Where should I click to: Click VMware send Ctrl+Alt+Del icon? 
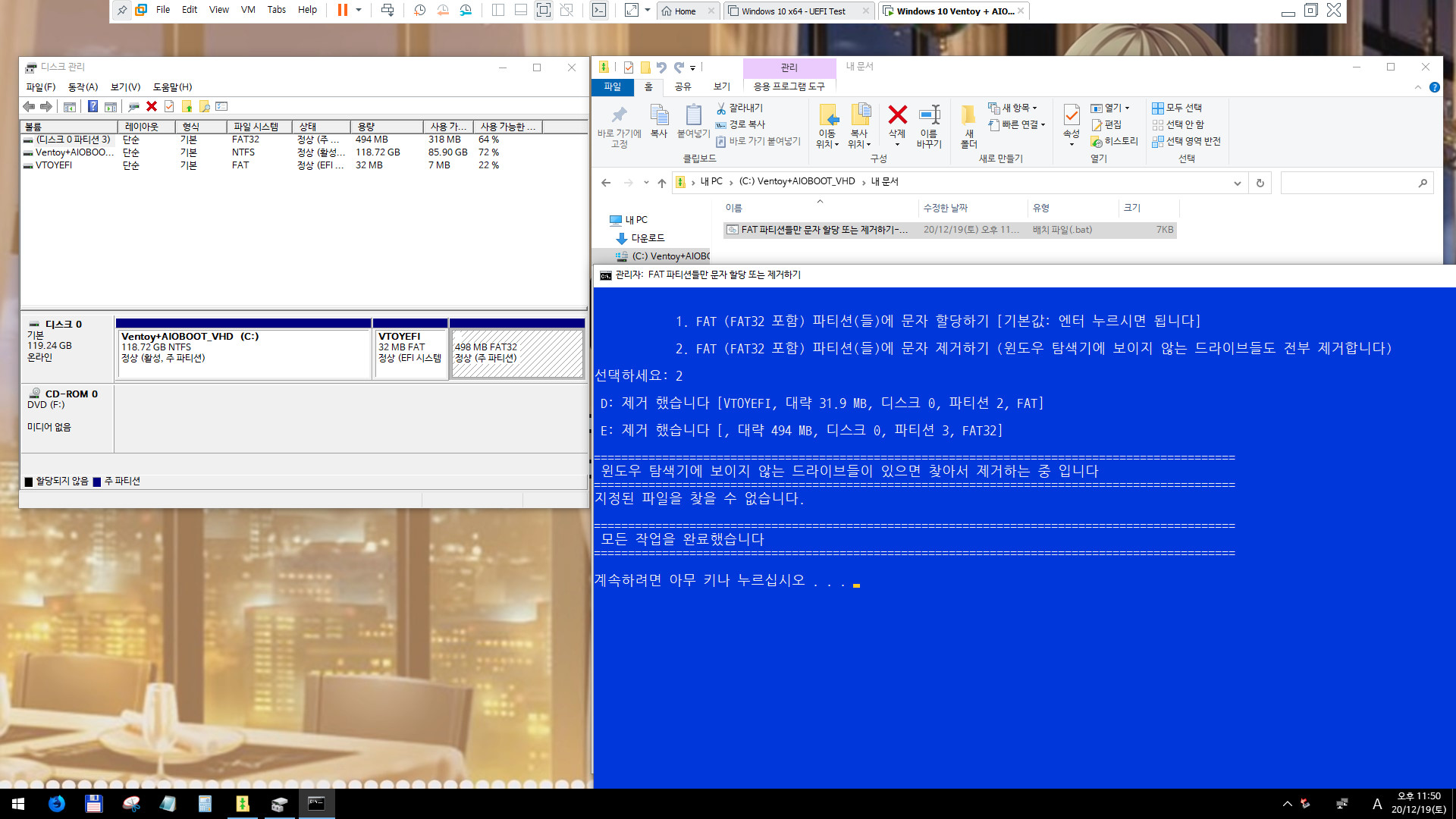(388, 10)
